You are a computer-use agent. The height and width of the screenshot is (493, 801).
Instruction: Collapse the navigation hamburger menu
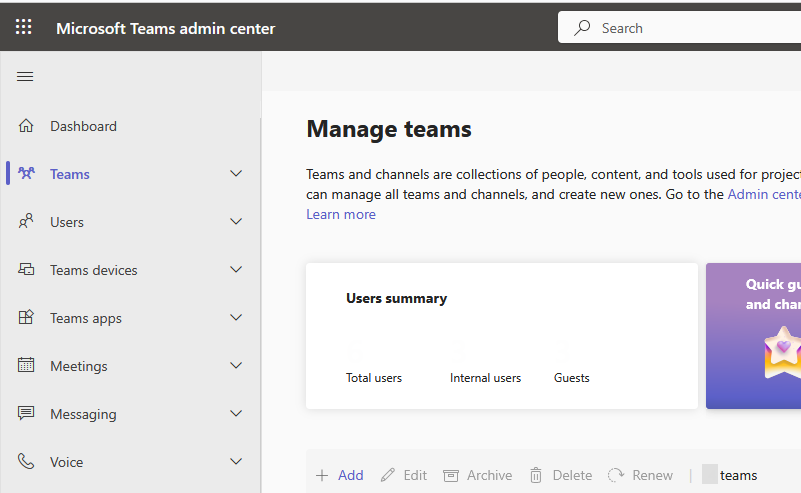point(26,77)
